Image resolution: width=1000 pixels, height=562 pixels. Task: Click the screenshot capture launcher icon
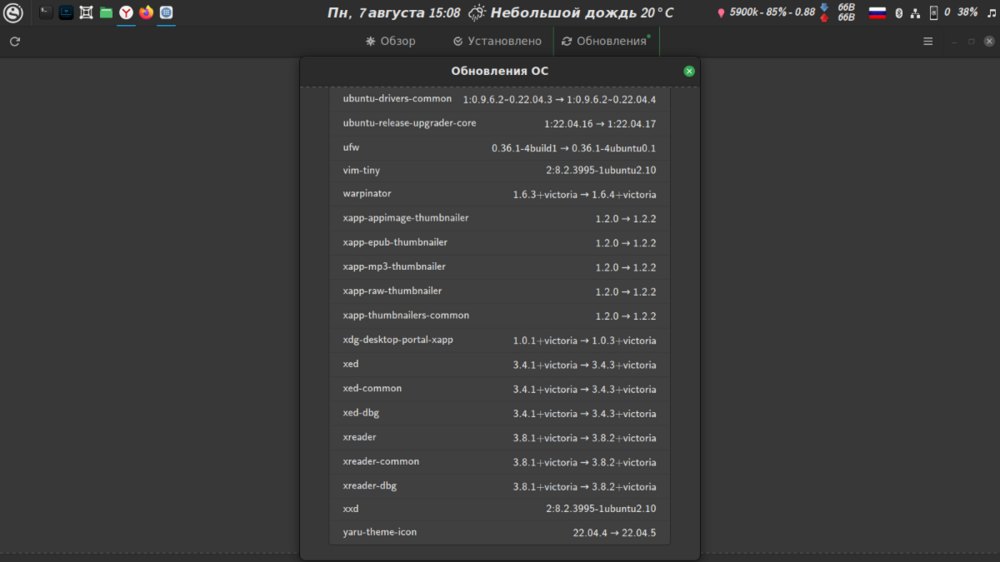click(x=85, y=12)
